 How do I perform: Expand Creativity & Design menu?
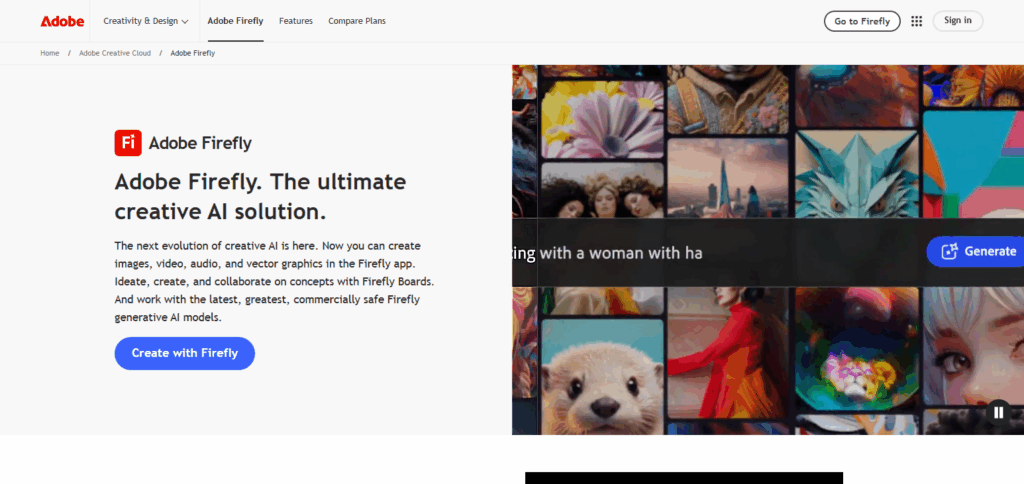pyautogui.click(x=146, y=21)
